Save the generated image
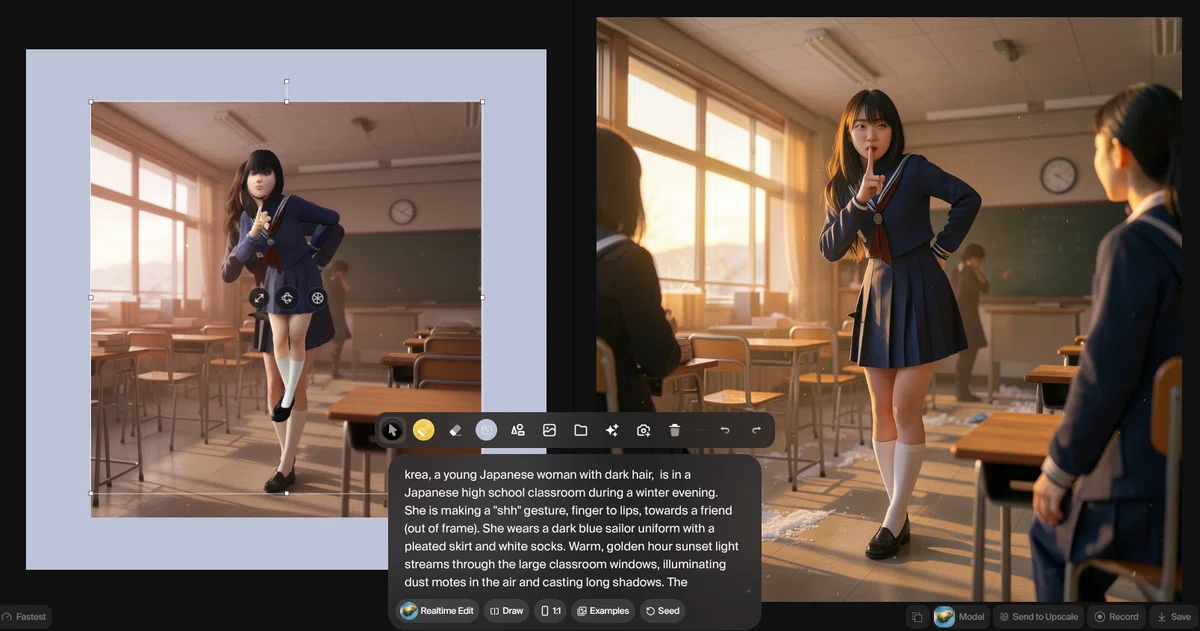This screenshot has width=1200, height=631. 1173,617
